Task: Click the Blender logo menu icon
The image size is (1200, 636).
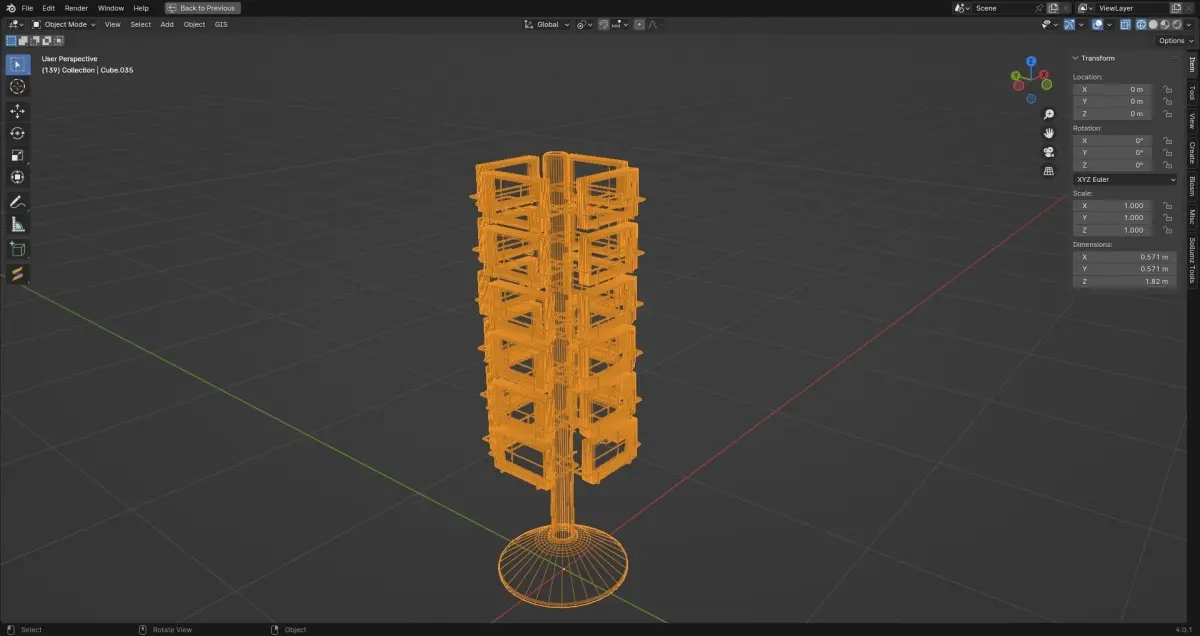Action: point(9,8)
